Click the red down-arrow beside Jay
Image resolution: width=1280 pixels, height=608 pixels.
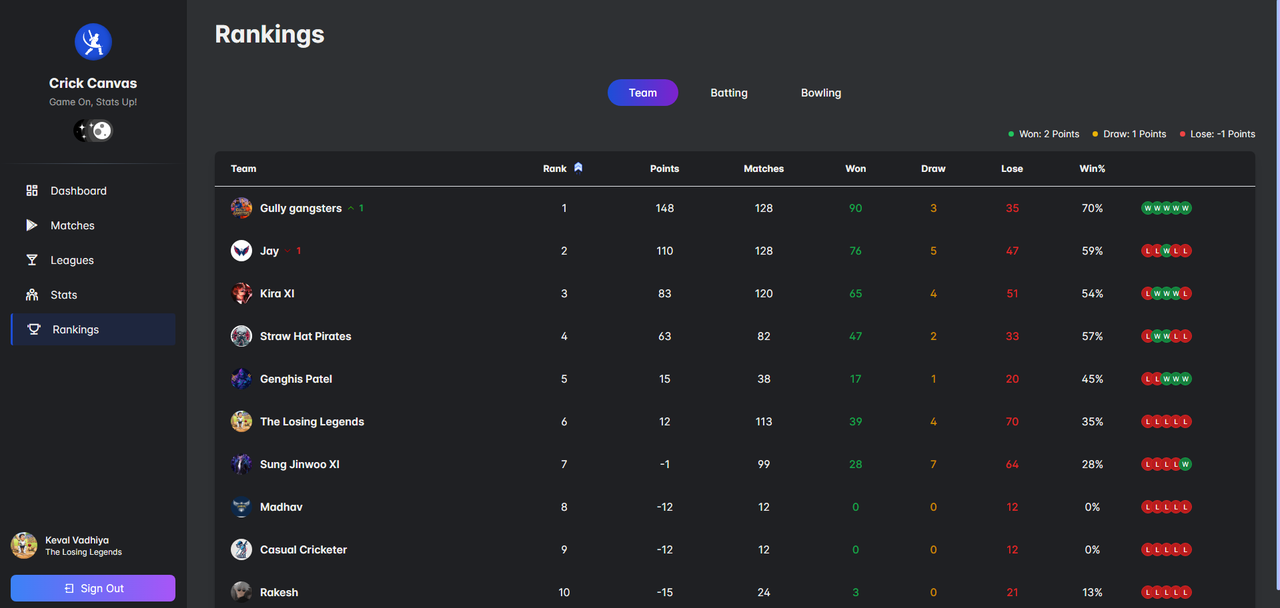click(x=288, y=251)
